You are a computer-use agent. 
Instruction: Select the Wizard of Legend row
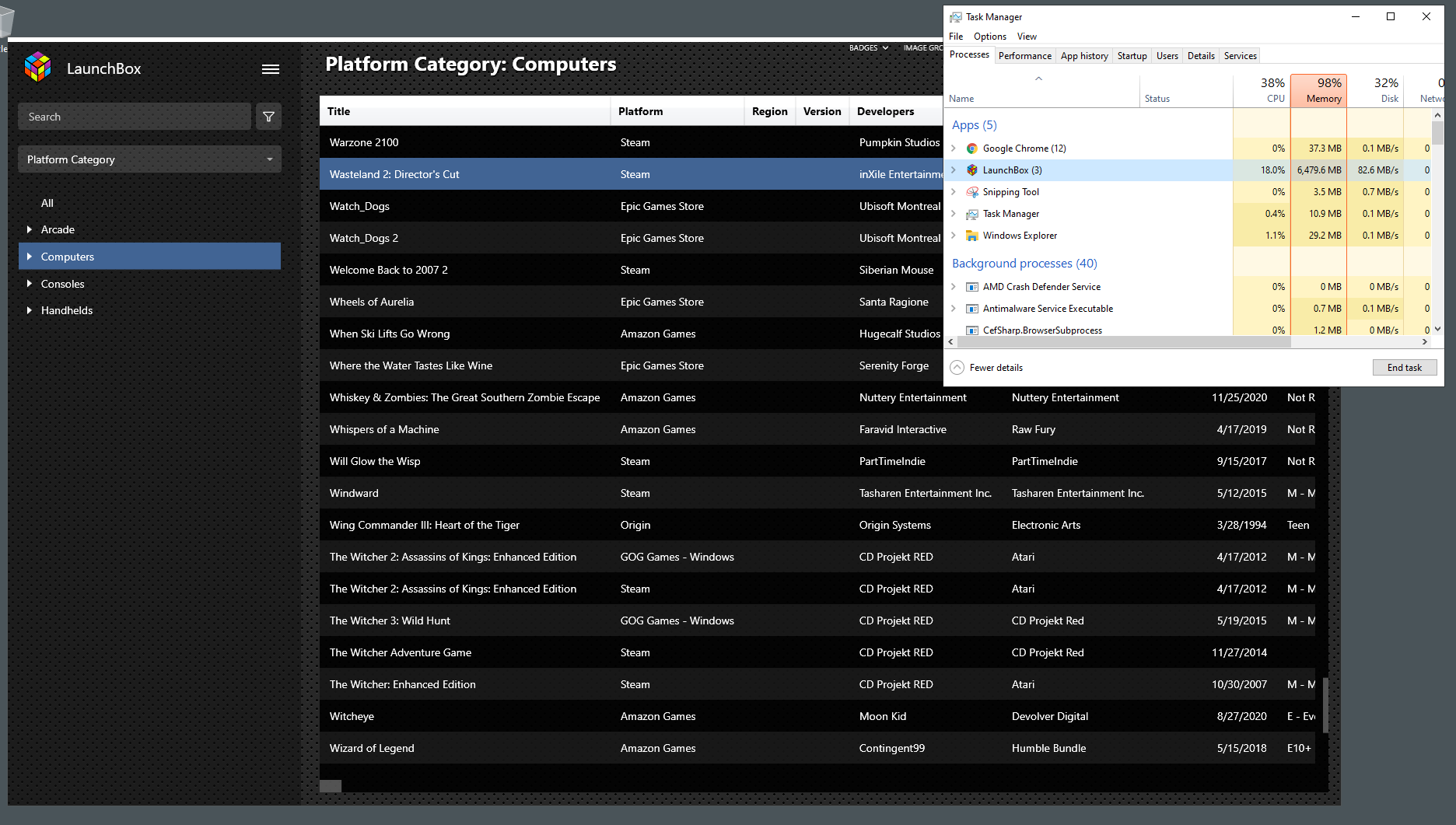[817, 748]
